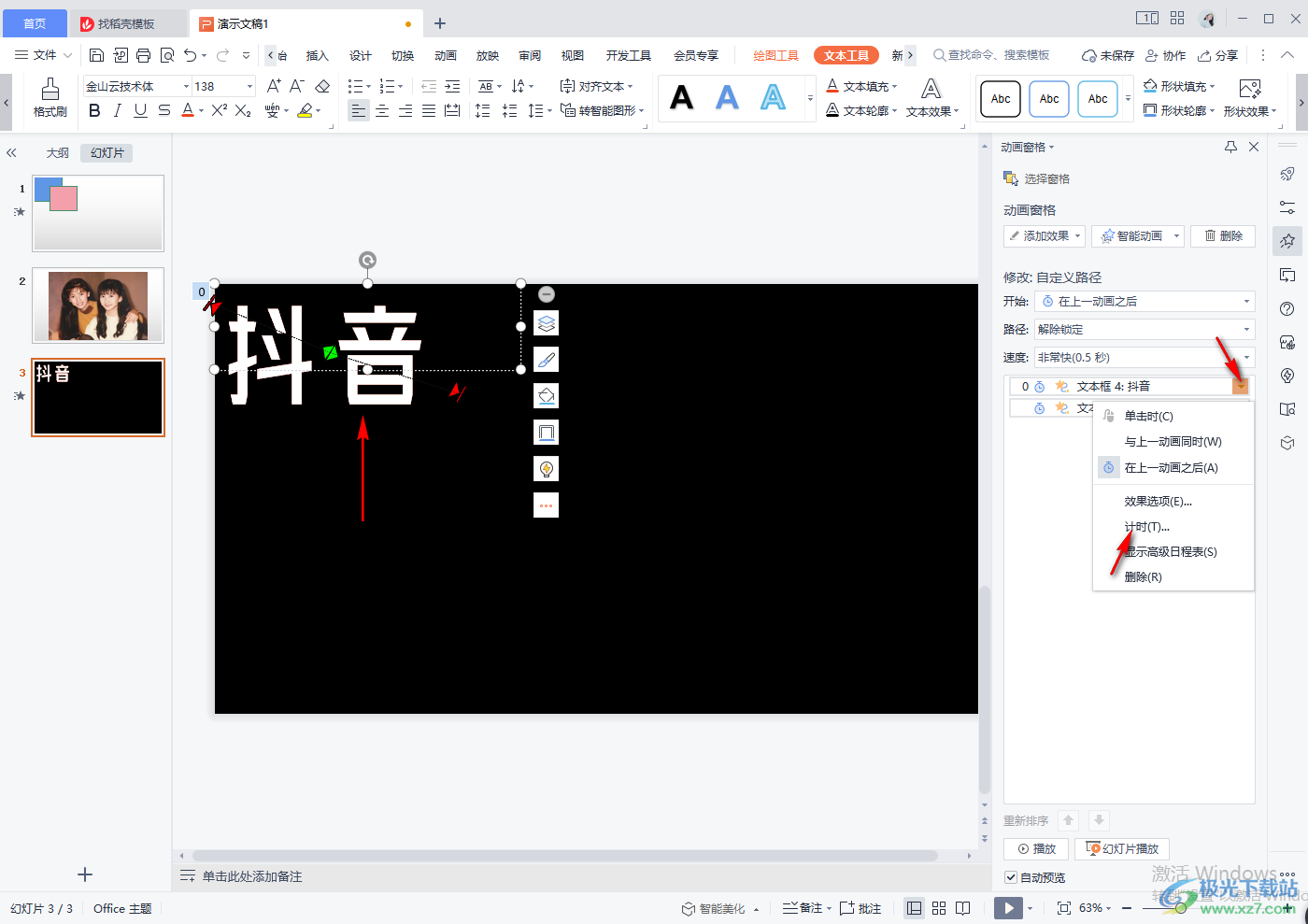Screen dimensions: 1308x924
Task: Open the 形状填充 shape fill dropdown
Action: pyautogui.click(x=1179, y=86)
